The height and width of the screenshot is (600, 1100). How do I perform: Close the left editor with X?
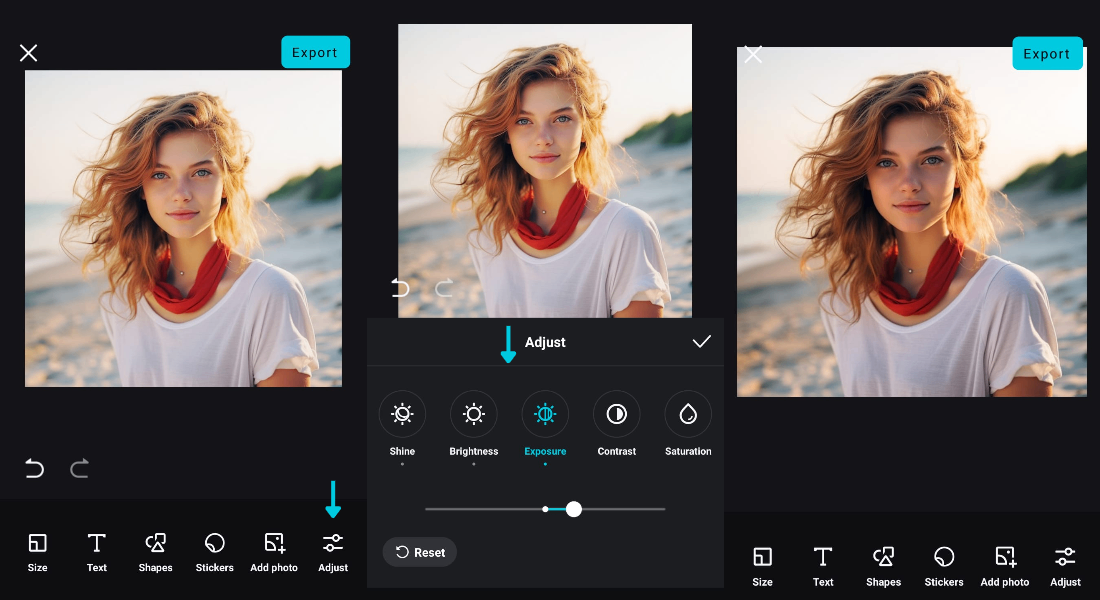point(28,53)
